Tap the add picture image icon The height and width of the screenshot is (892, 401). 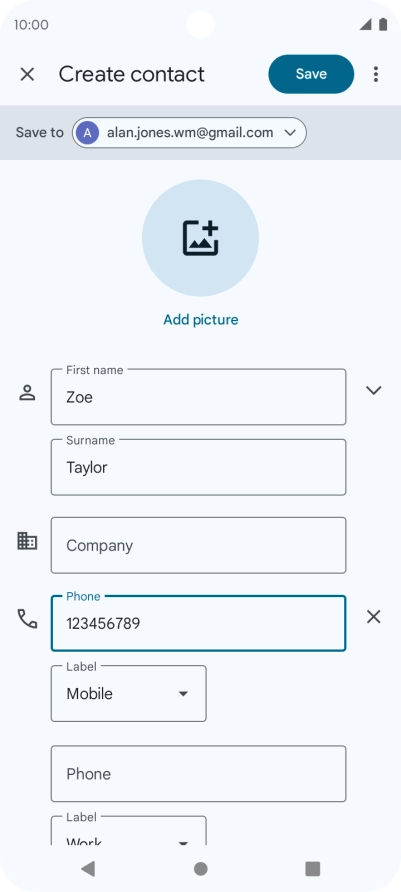200,238
